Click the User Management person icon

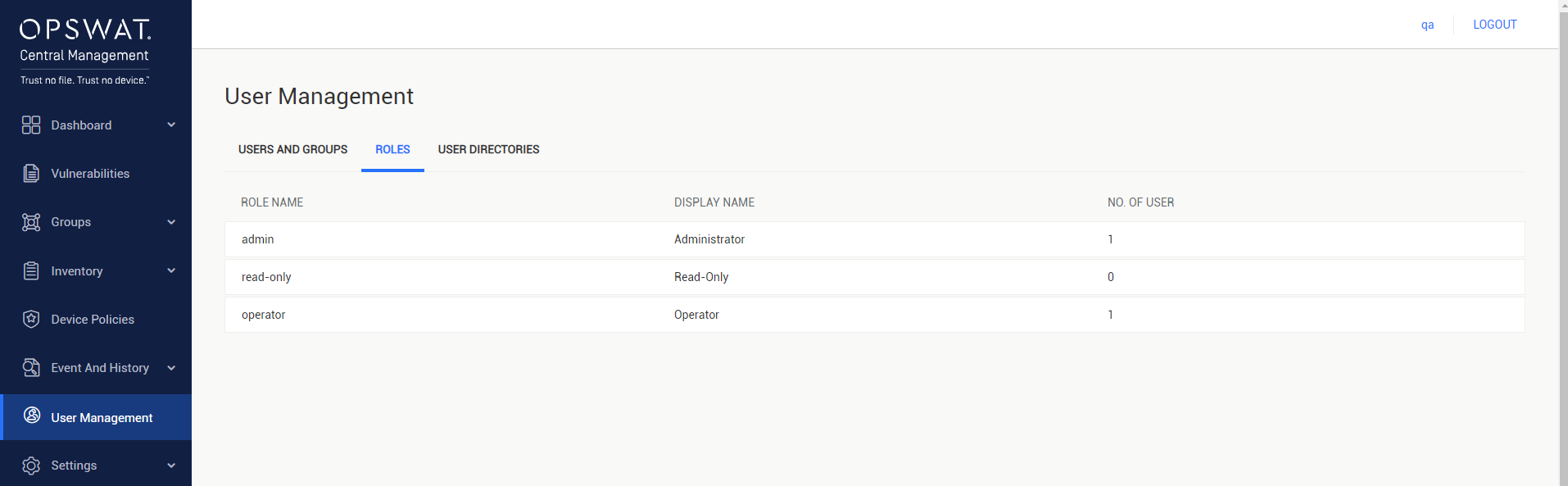pyautogui.click(x=32, y=415)
